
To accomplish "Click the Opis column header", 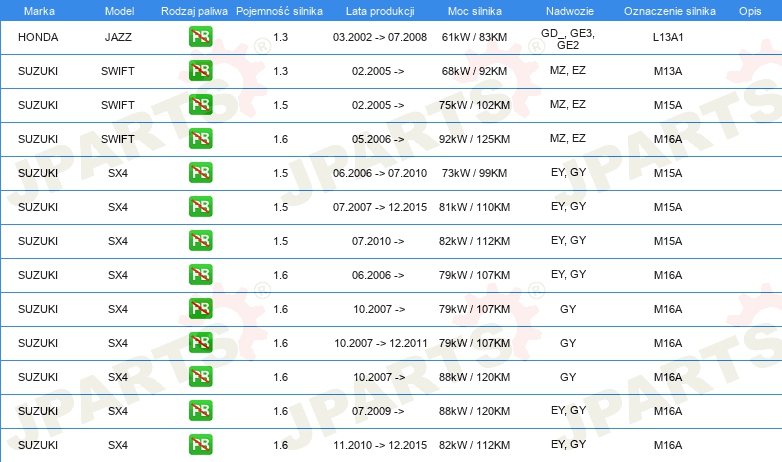I will pos(750,11).
